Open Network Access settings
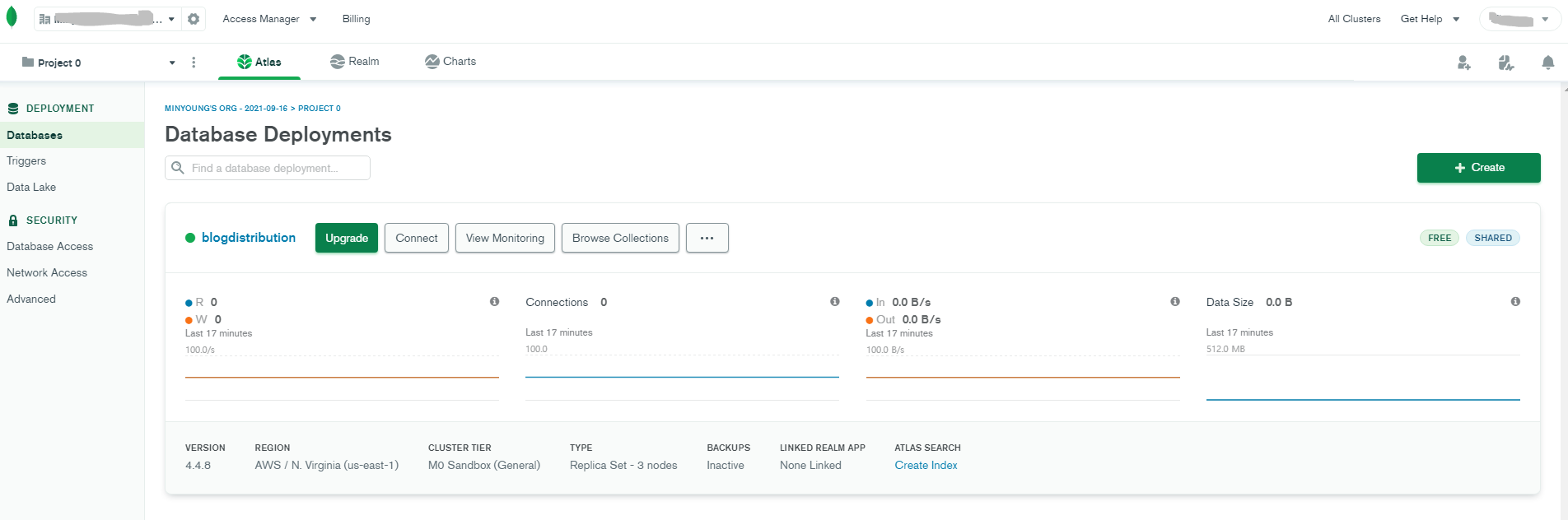The height and width of the screenshot is (520, 1568). point(47,273)
